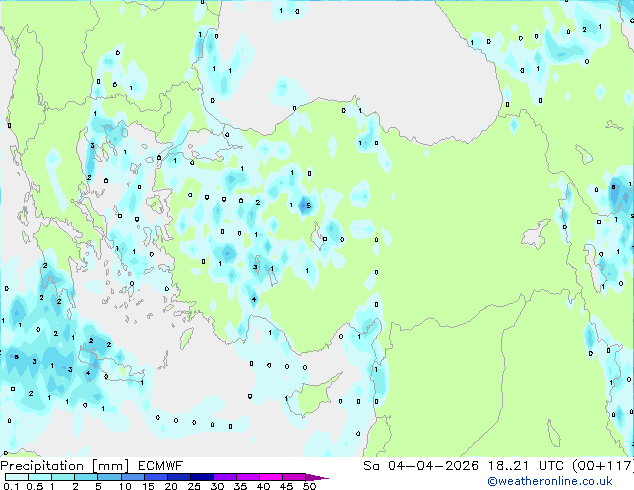Click the '(00+117)' forecast offset text
This screenshot has height=490, width=634.
click(603, 466)
